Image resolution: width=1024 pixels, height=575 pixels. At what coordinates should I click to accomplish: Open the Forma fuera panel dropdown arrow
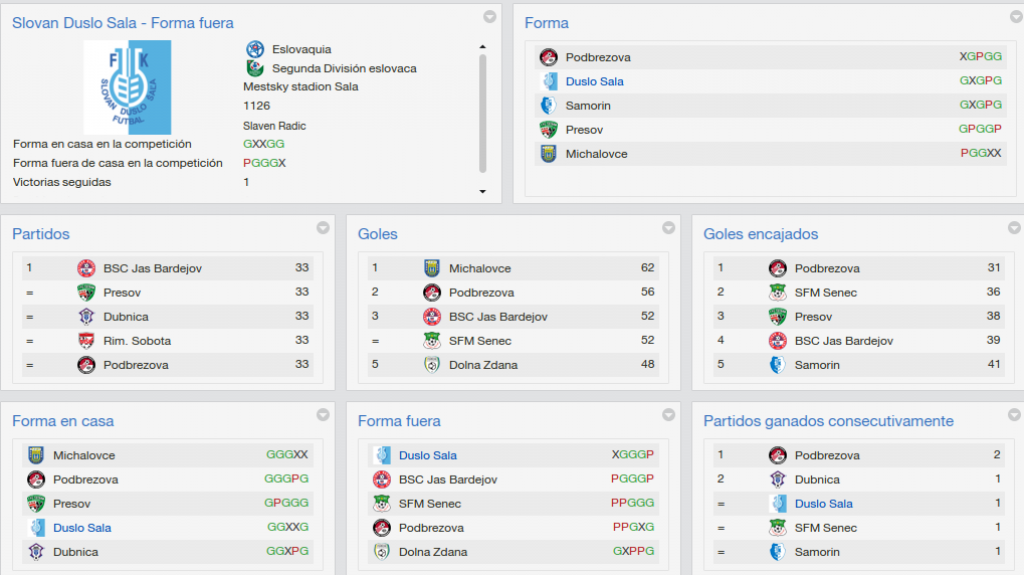pyautogui.click(x=668, y=414)
